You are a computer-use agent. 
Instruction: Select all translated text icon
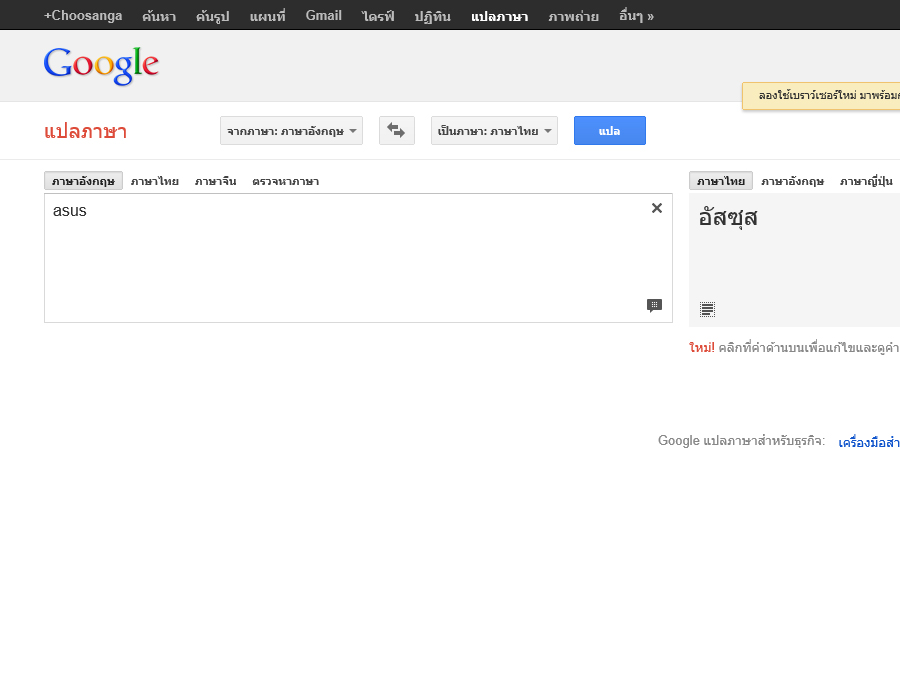click(x=707, y=310)
